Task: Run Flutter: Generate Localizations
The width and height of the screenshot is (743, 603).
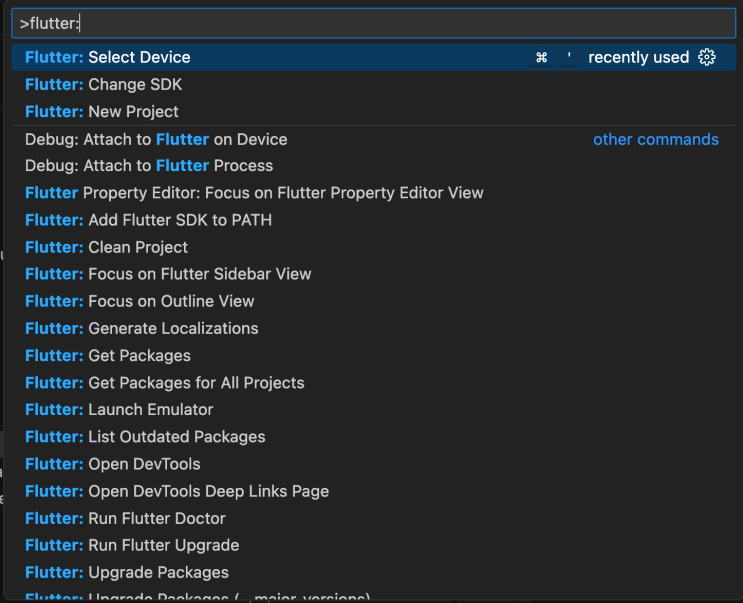Action: 373,328
